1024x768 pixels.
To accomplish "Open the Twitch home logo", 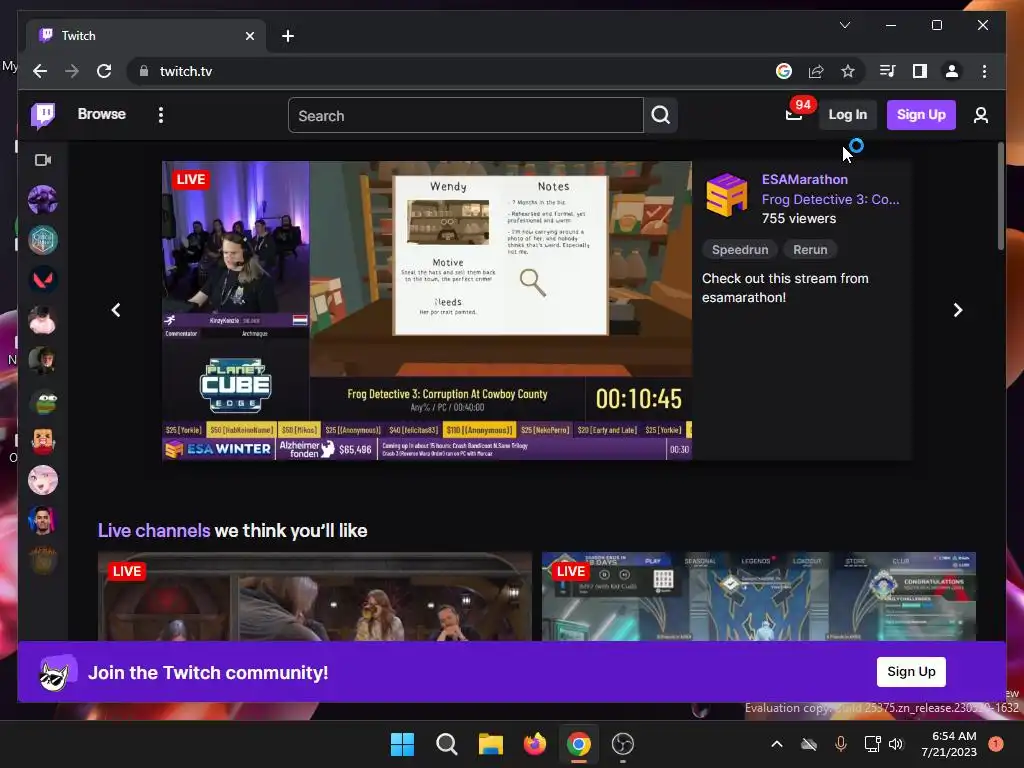I will (43, 116).
